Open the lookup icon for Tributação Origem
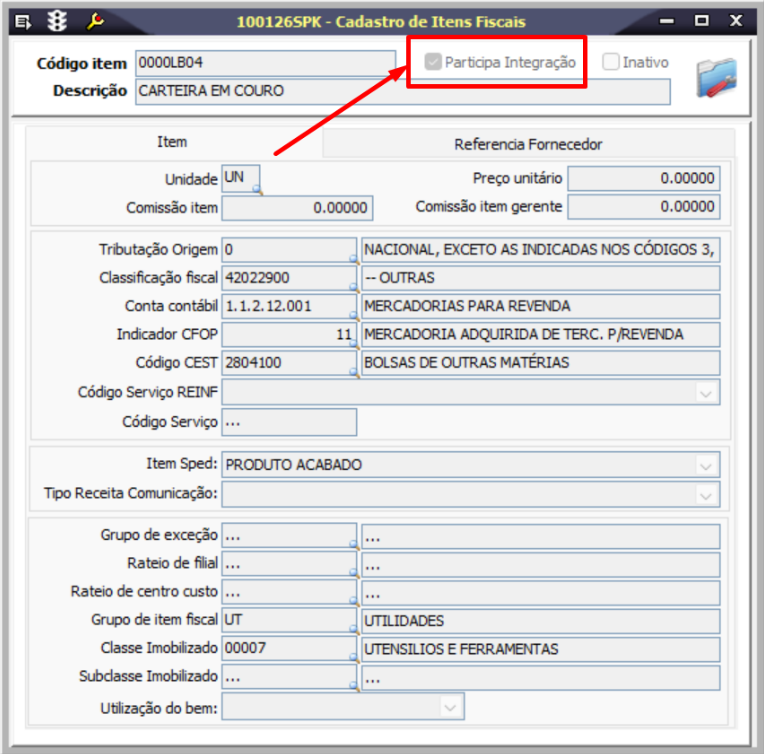 [354, 259]
